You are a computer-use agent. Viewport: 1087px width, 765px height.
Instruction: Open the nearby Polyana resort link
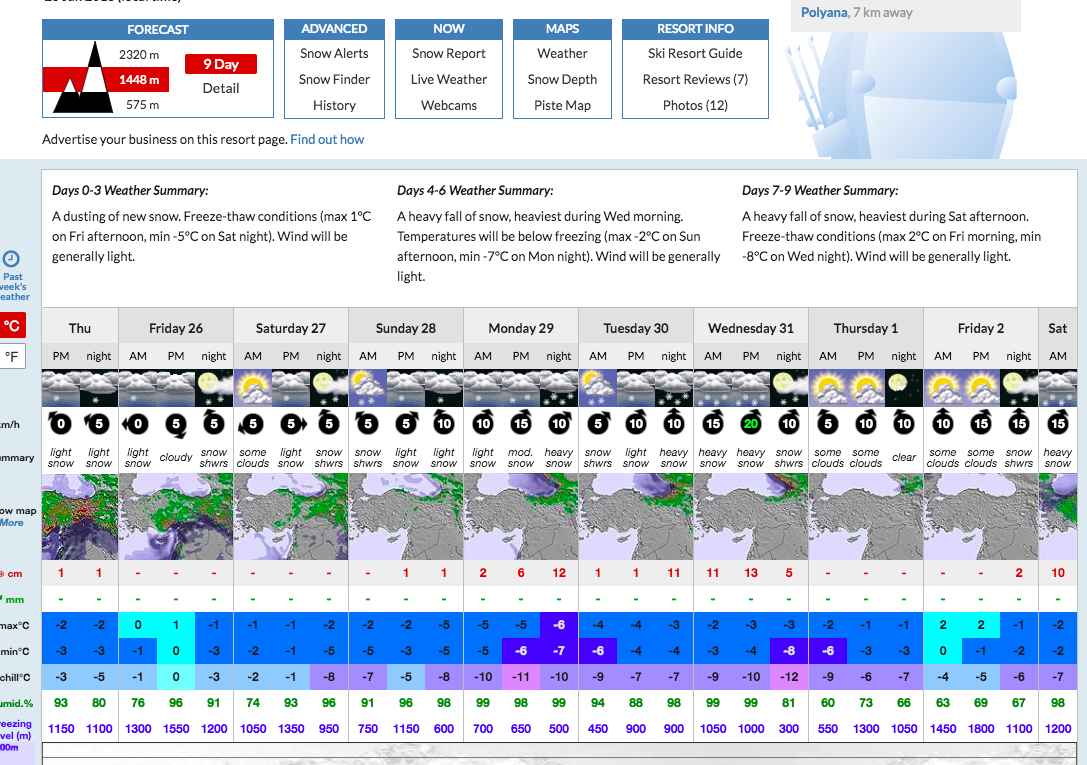824,12
